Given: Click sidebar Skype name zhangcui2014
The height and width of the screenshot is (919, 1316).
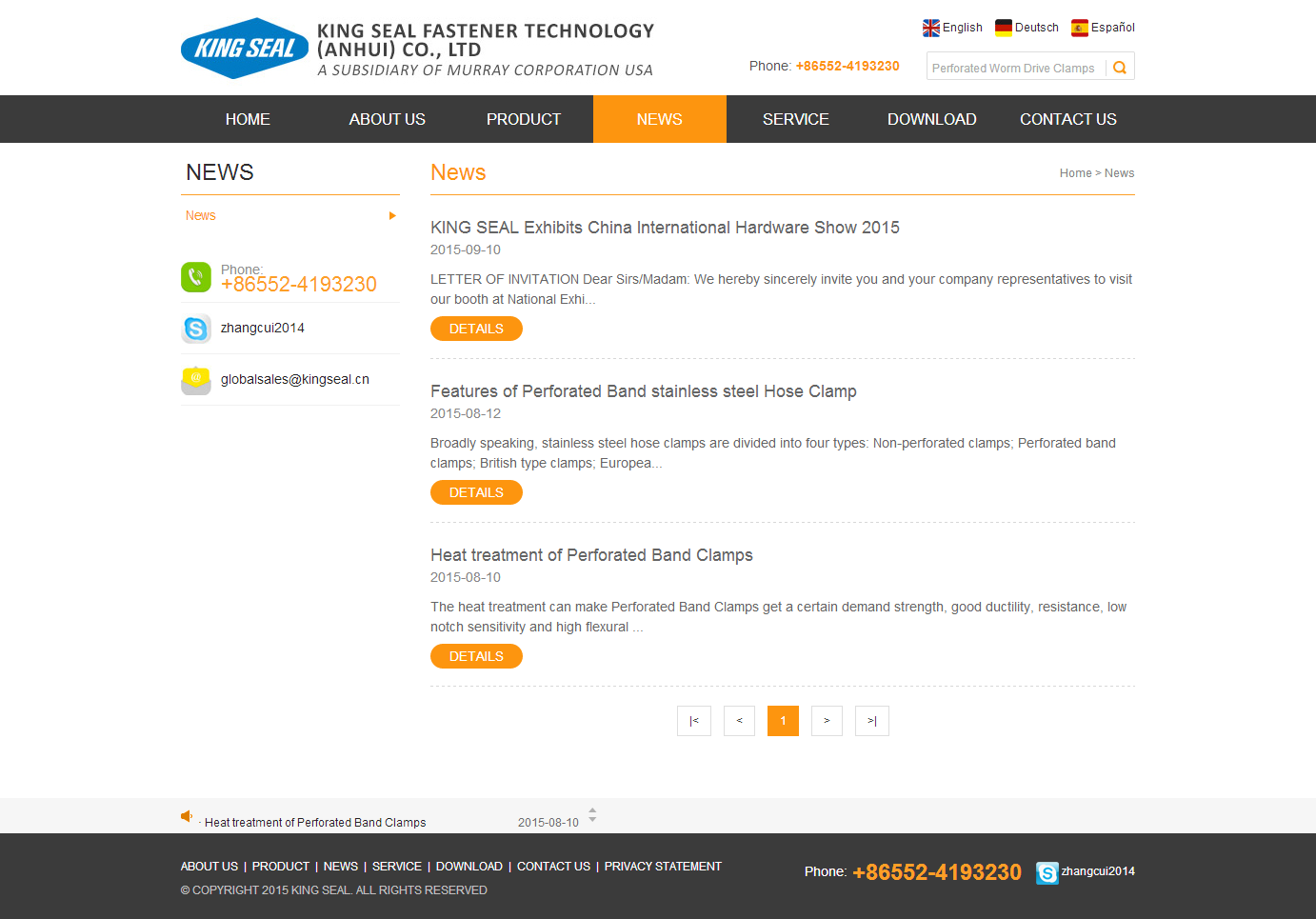Looking at the screenshot, I should click(x=263, y=328).
